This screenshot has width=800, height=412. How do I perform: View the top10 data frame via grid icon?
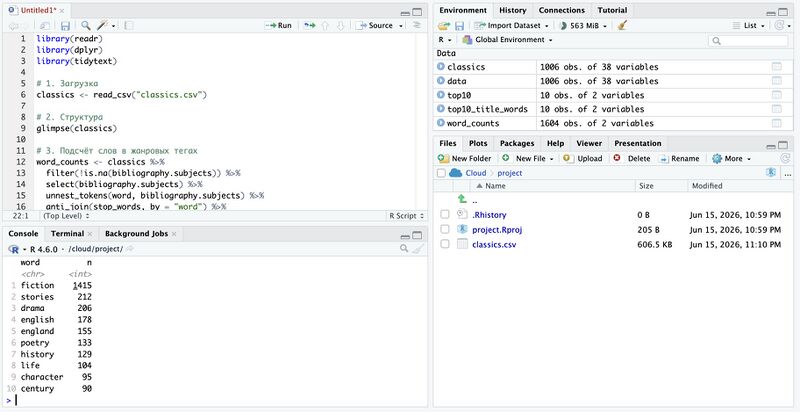[777, 95]
